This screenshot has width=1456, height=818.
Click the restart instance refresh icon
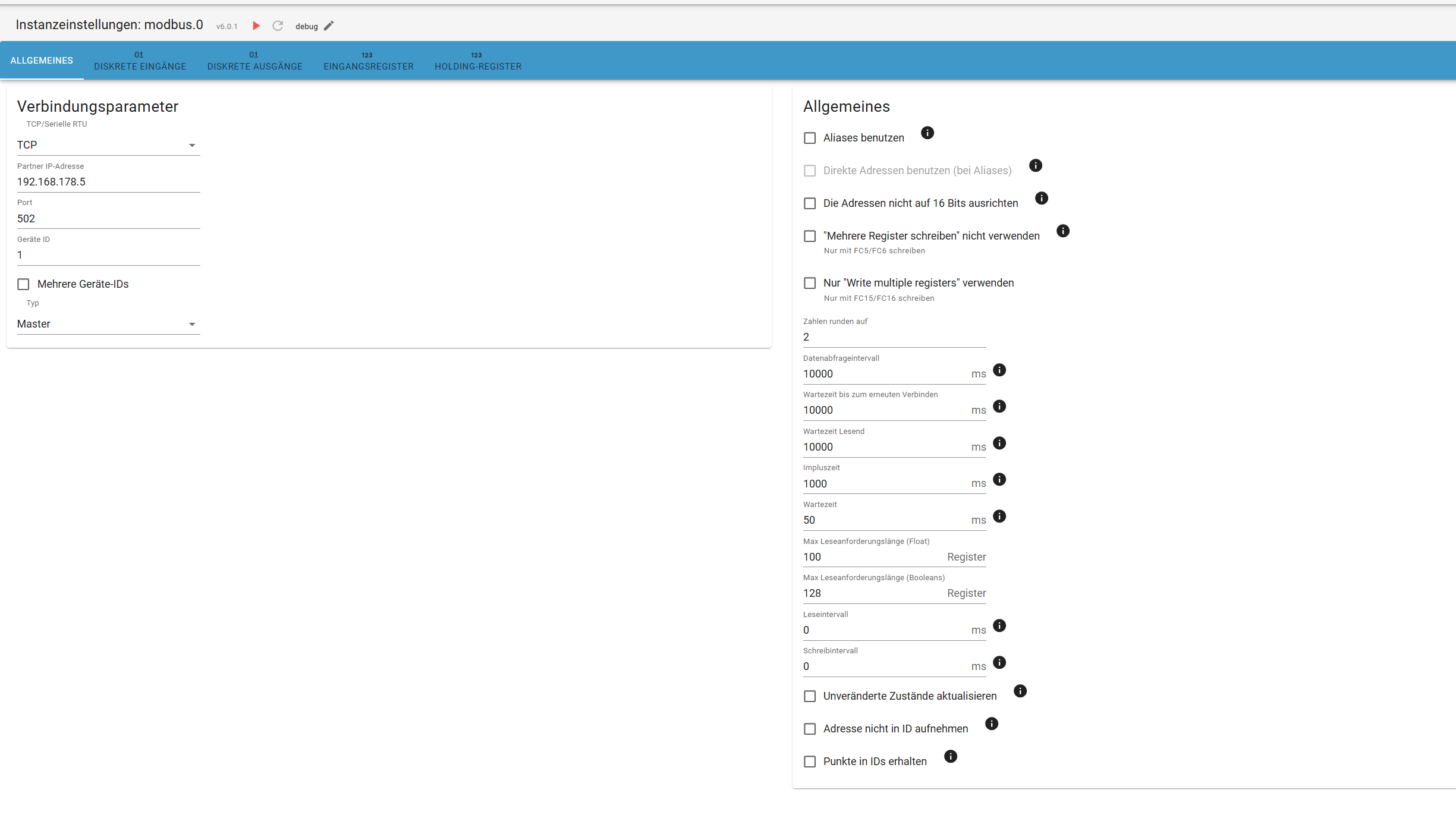[278, 26]
